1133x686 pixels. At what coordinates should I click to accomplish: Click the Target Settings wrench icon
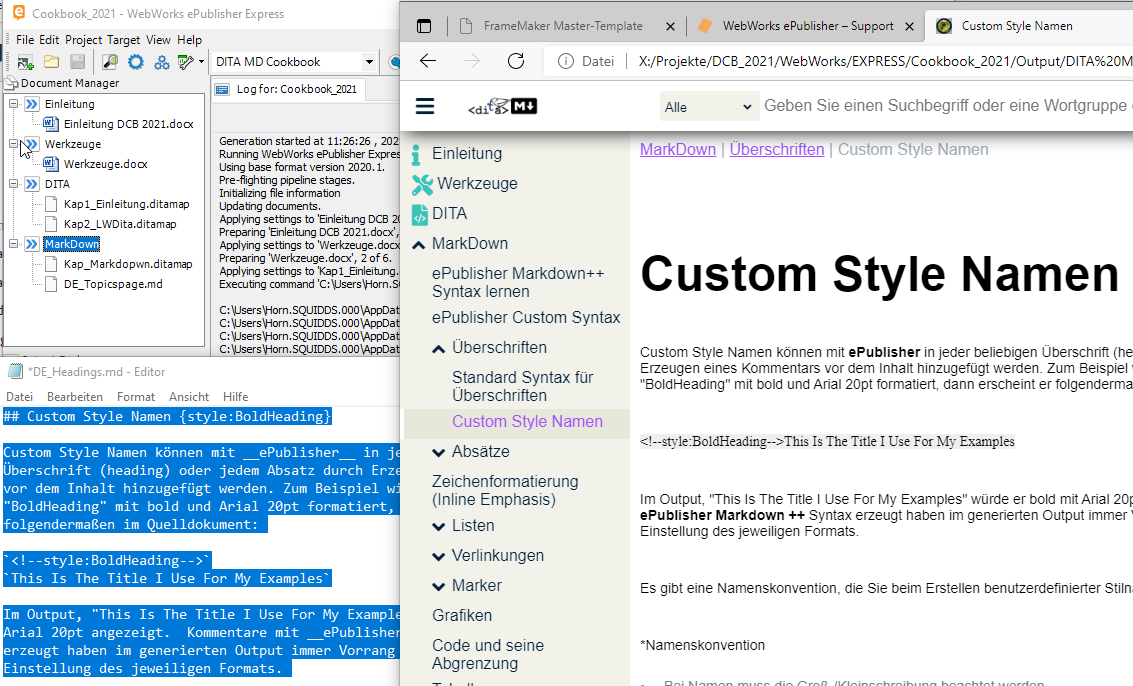[186, 62]
